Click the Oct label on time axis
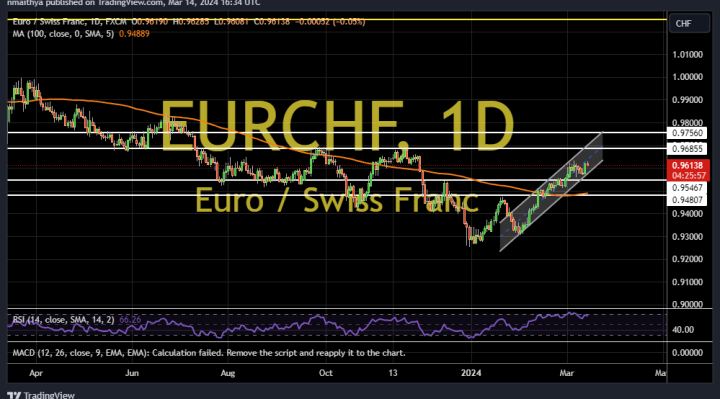 (x=326, y=373)
